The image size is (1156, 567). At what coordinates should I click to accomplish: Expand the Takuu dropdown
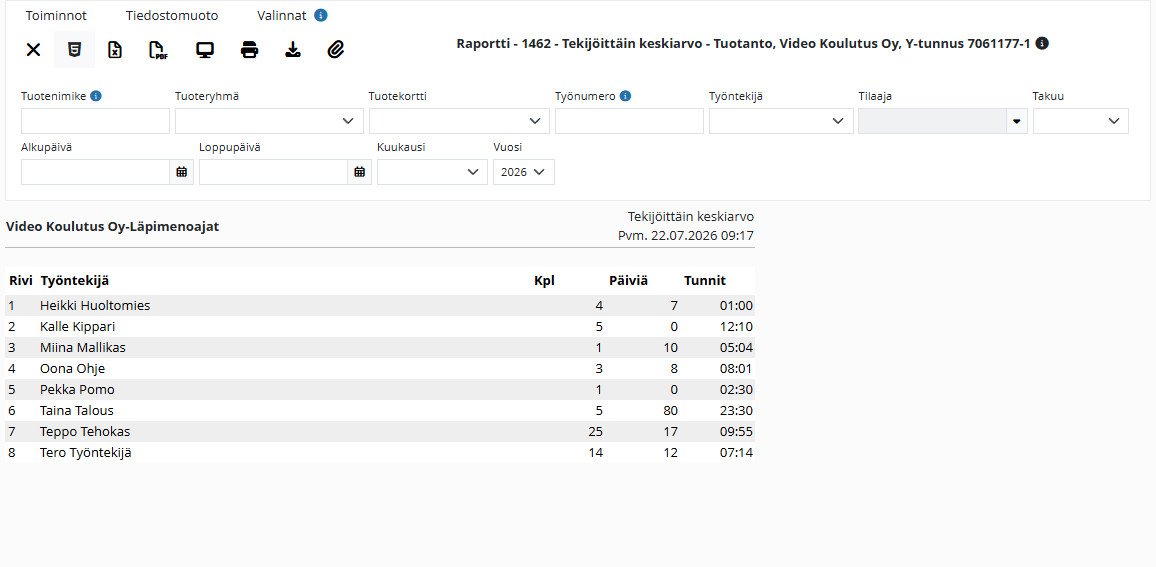(x=1080, y=121)
